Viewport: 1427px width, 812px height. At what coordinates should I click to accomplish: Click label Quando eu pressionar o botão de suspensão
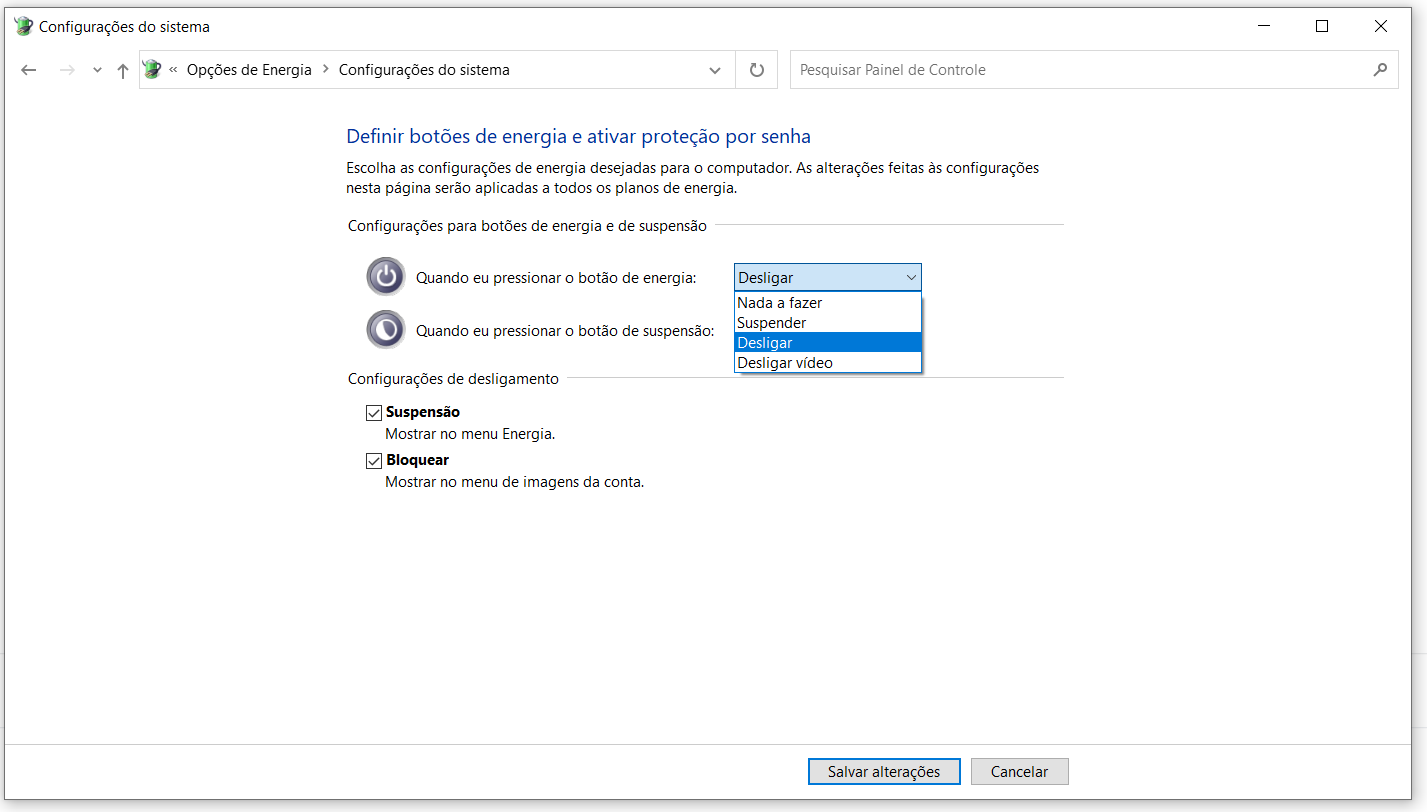(565, 330)
